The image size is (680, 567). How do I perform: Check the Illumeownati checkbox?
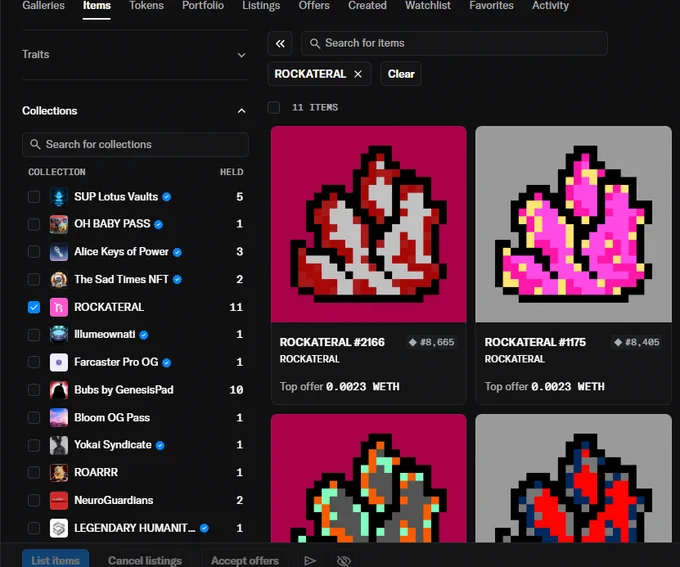34,334
